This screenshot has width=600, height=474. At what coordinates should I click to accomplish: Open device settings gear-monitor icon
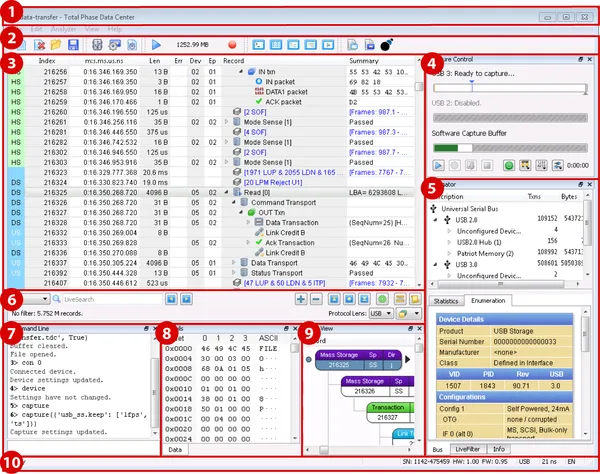pyautogui.click(x=114, y=45)
